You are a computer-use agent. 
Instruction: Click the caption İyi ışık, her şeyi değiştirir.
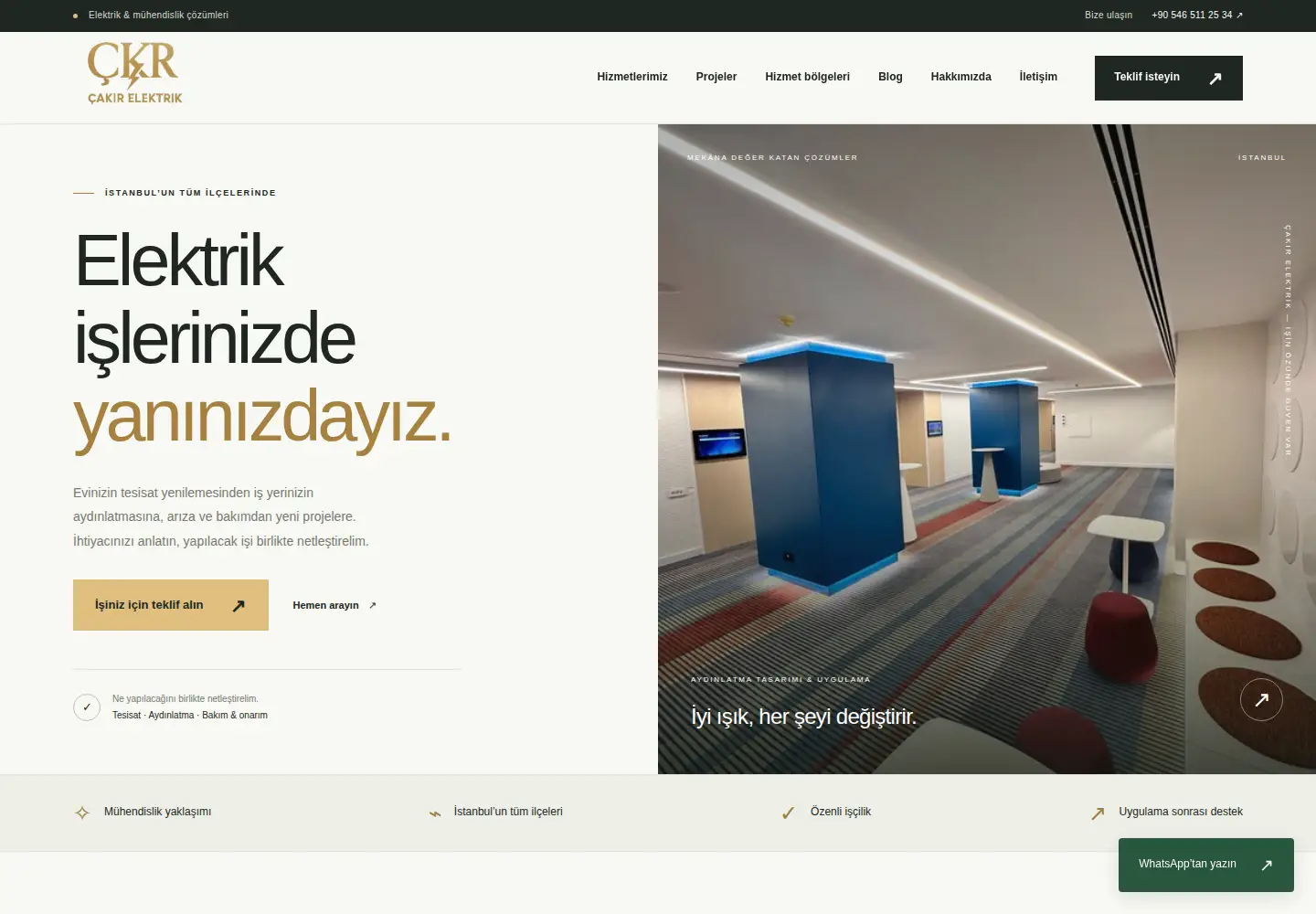point(803,717)
